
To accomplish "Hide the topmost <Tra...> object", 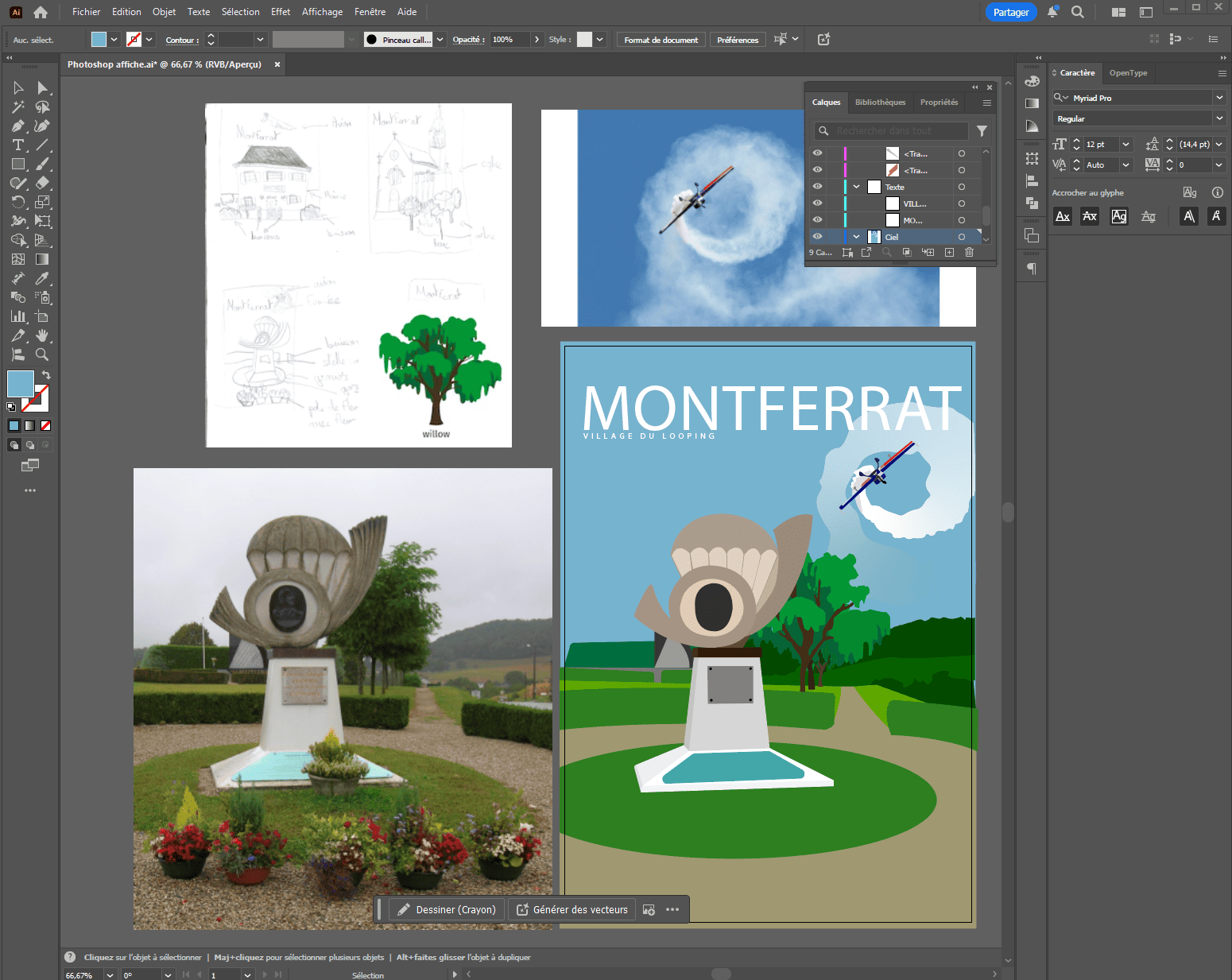I will (817, 153).
